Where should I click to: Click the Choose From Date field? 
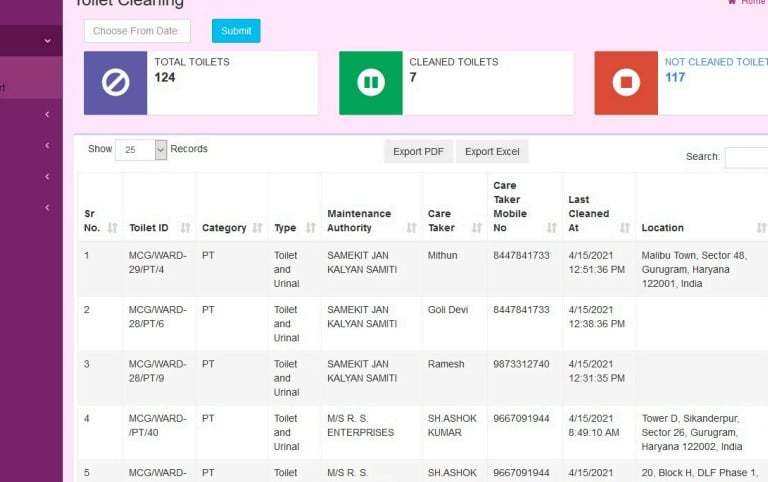[137, 31]
